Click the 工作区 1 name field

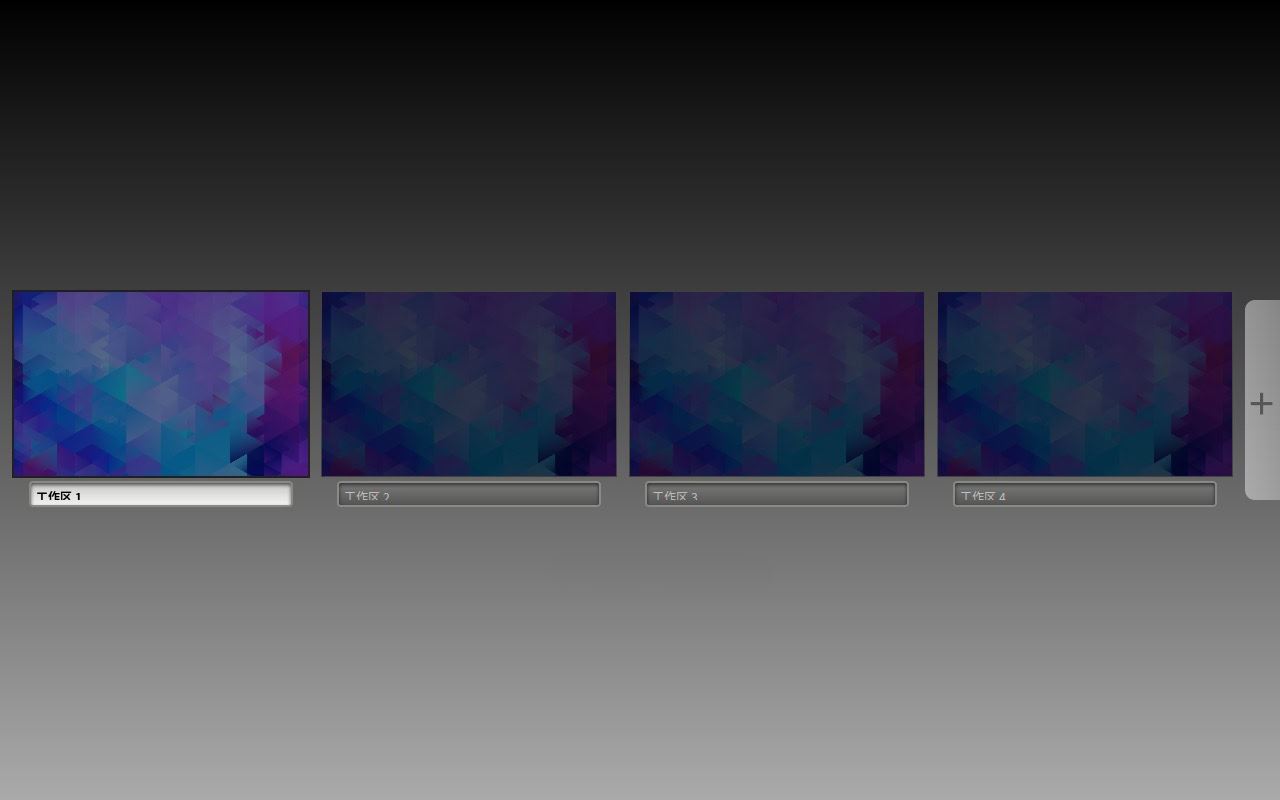161,495
